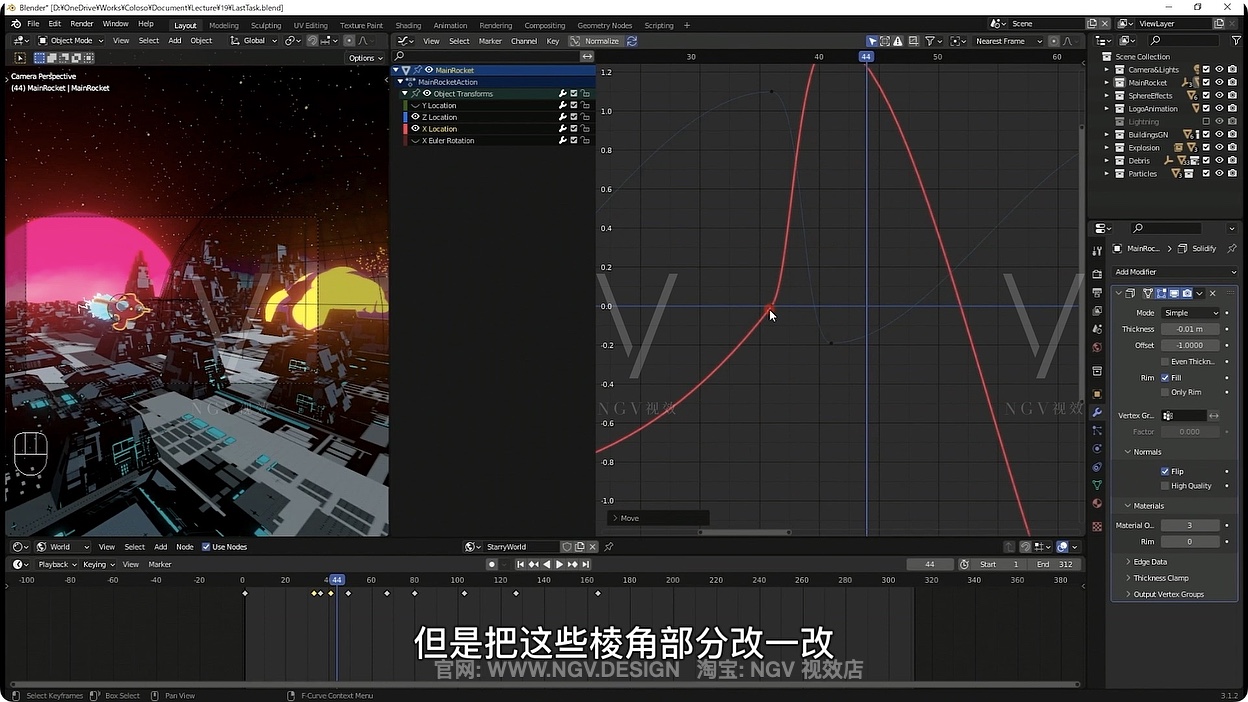This screenshot has width=1248, height=702.
Task: Select the Debris collection in outliner
Action: click(1138, 160)
